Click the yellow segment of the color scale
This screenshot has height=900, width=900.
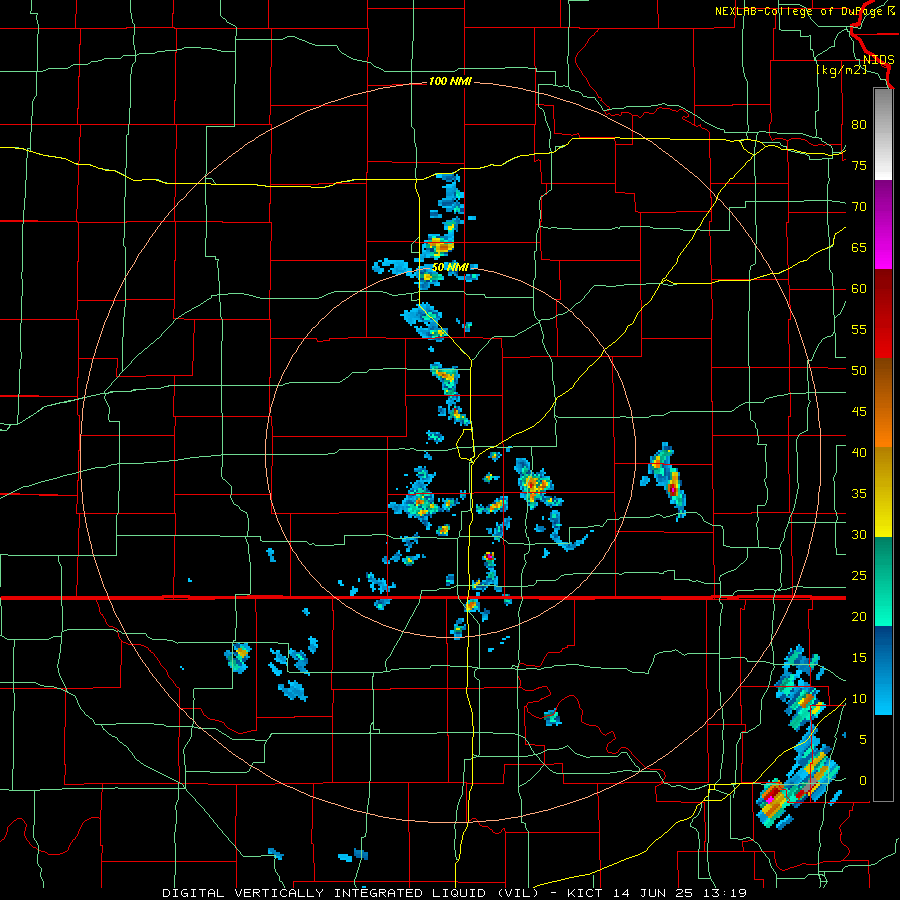[883, 492]
